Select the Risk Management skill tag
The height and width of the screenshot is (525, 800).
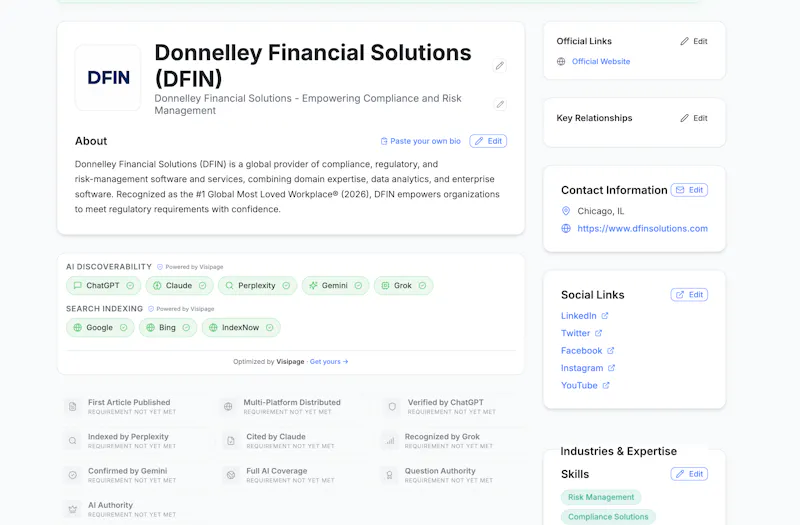(x=601, y=497)
